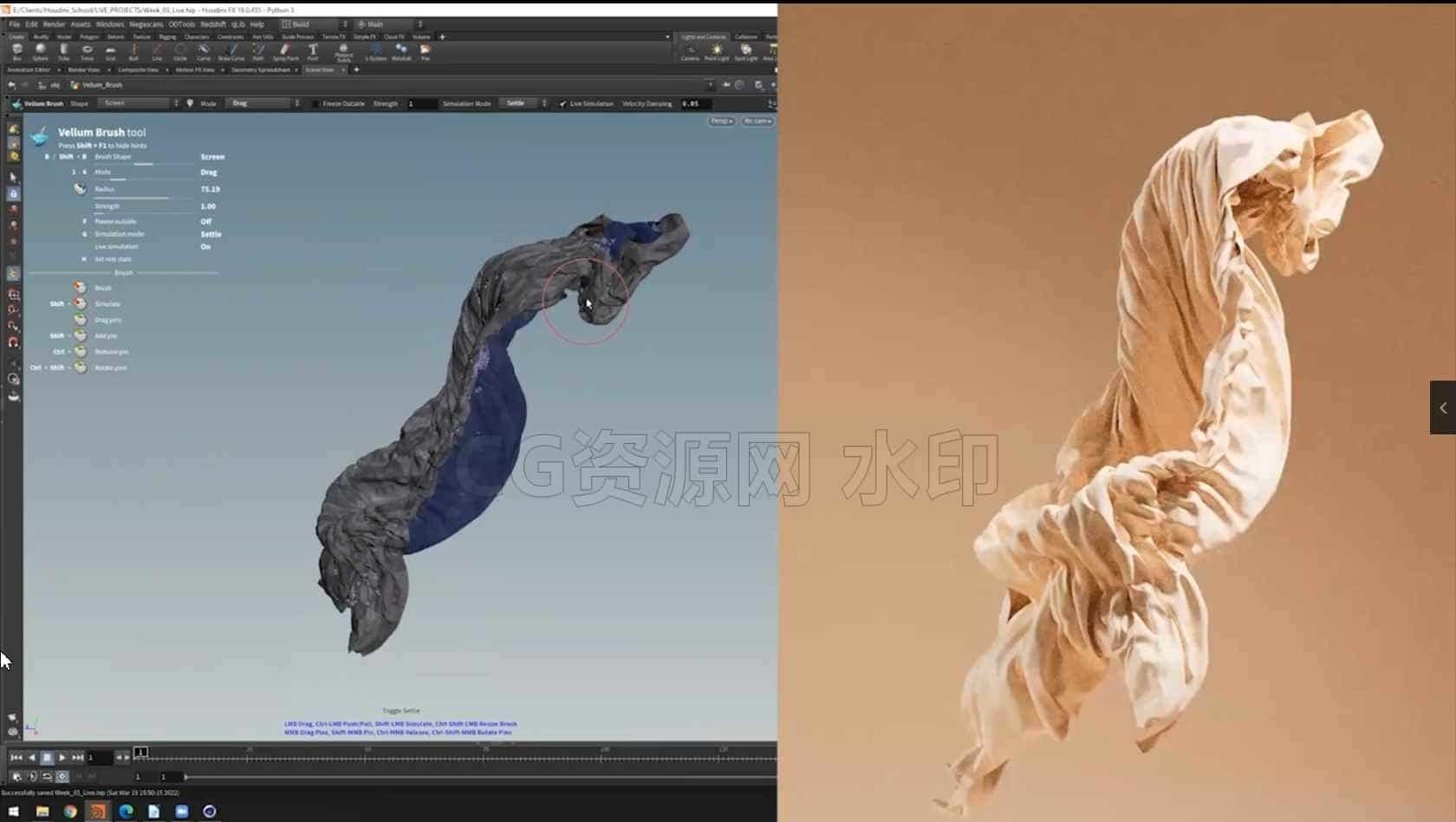
Task: Click the Strength input field
Action: click(420, 103)
